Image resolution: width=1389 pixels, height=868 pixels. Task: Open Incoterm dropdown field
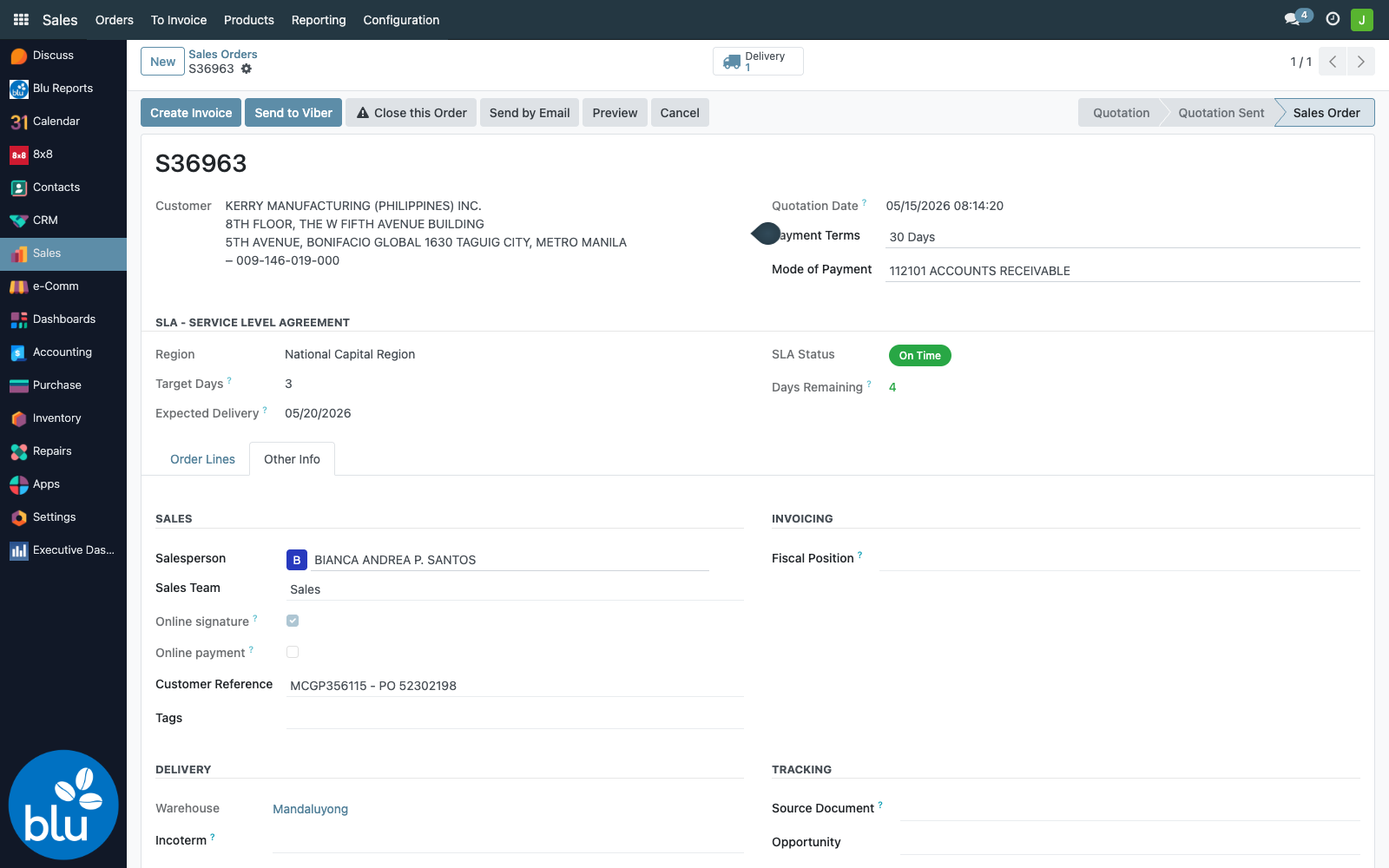[508, 841]
